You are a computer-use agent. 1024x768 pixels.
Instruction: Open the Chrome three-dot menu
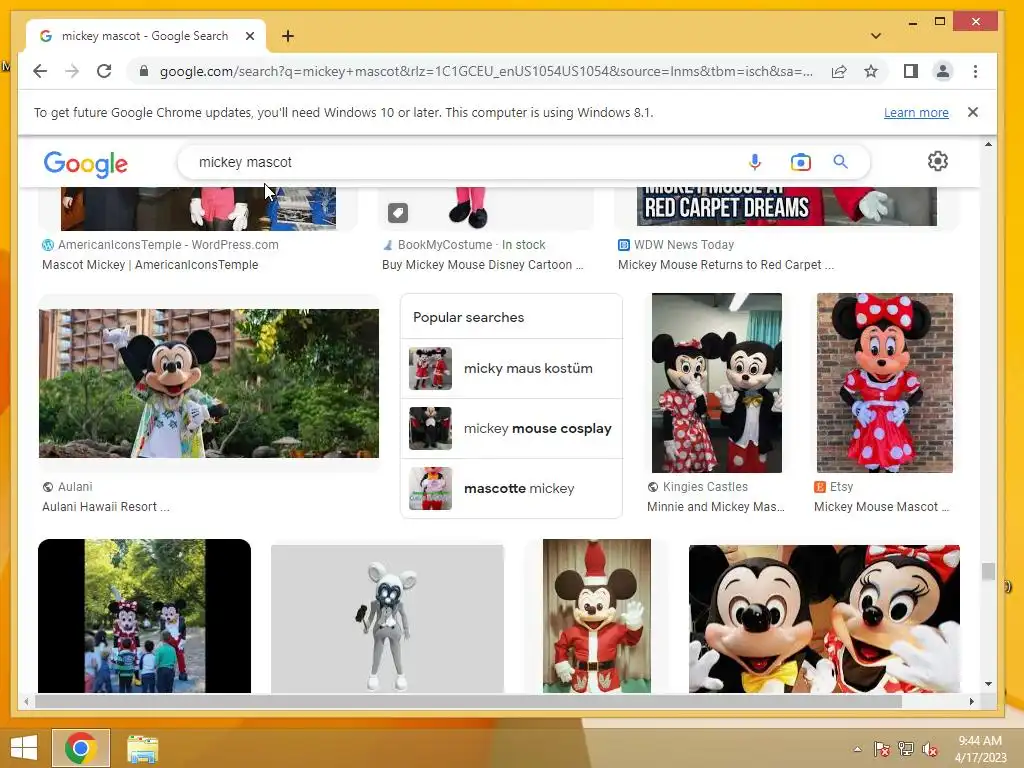point(975,71)
